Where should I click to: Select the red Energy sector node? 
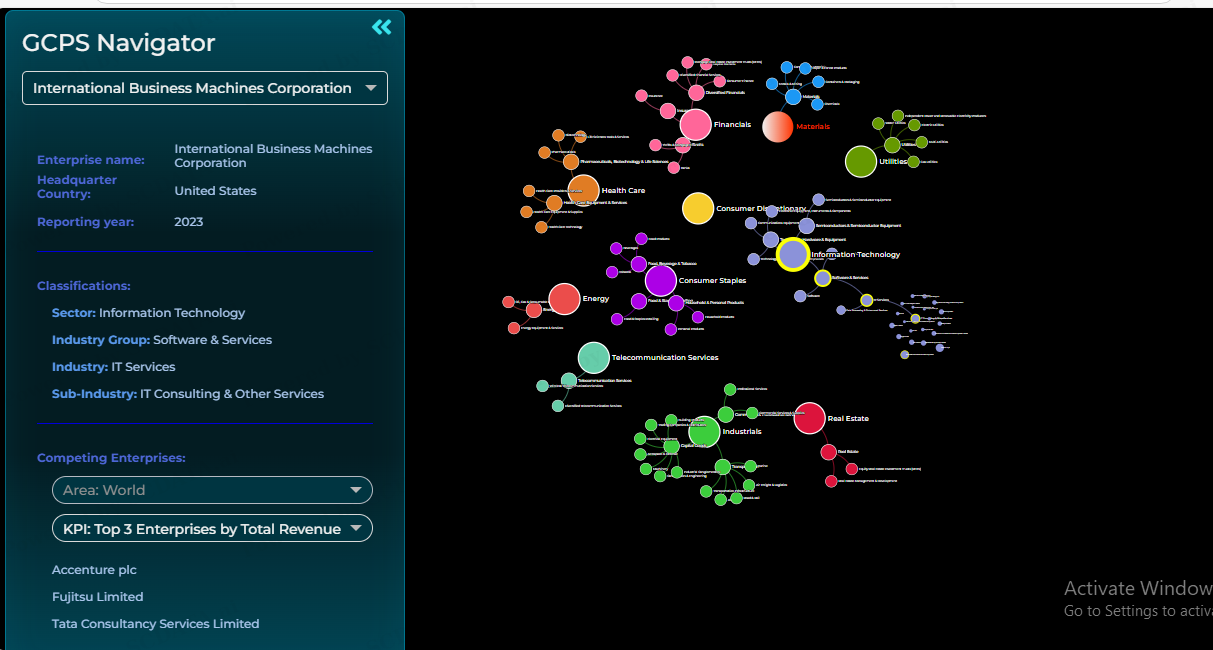(565, 299)
